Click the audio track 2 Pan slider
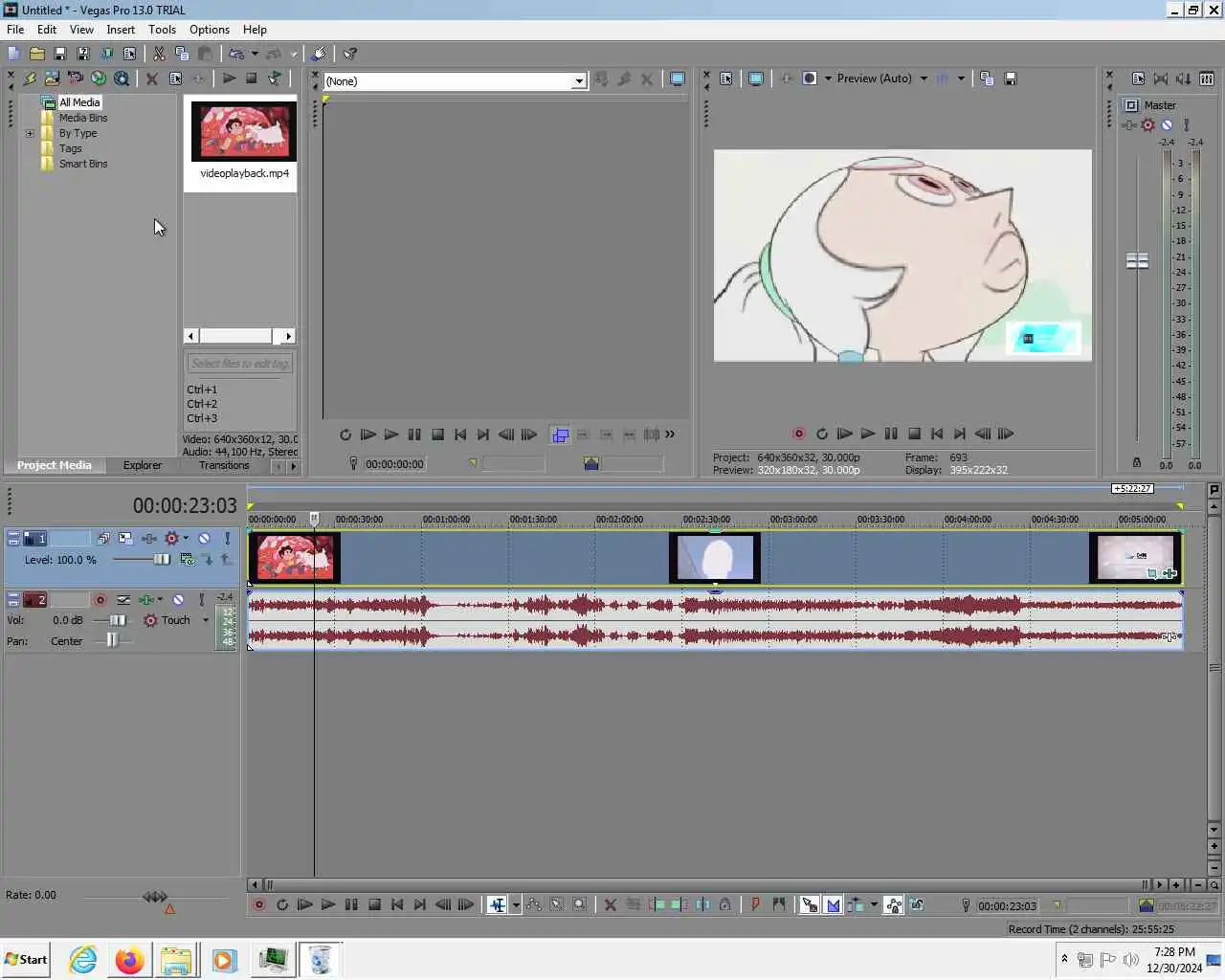 point(111,640)
